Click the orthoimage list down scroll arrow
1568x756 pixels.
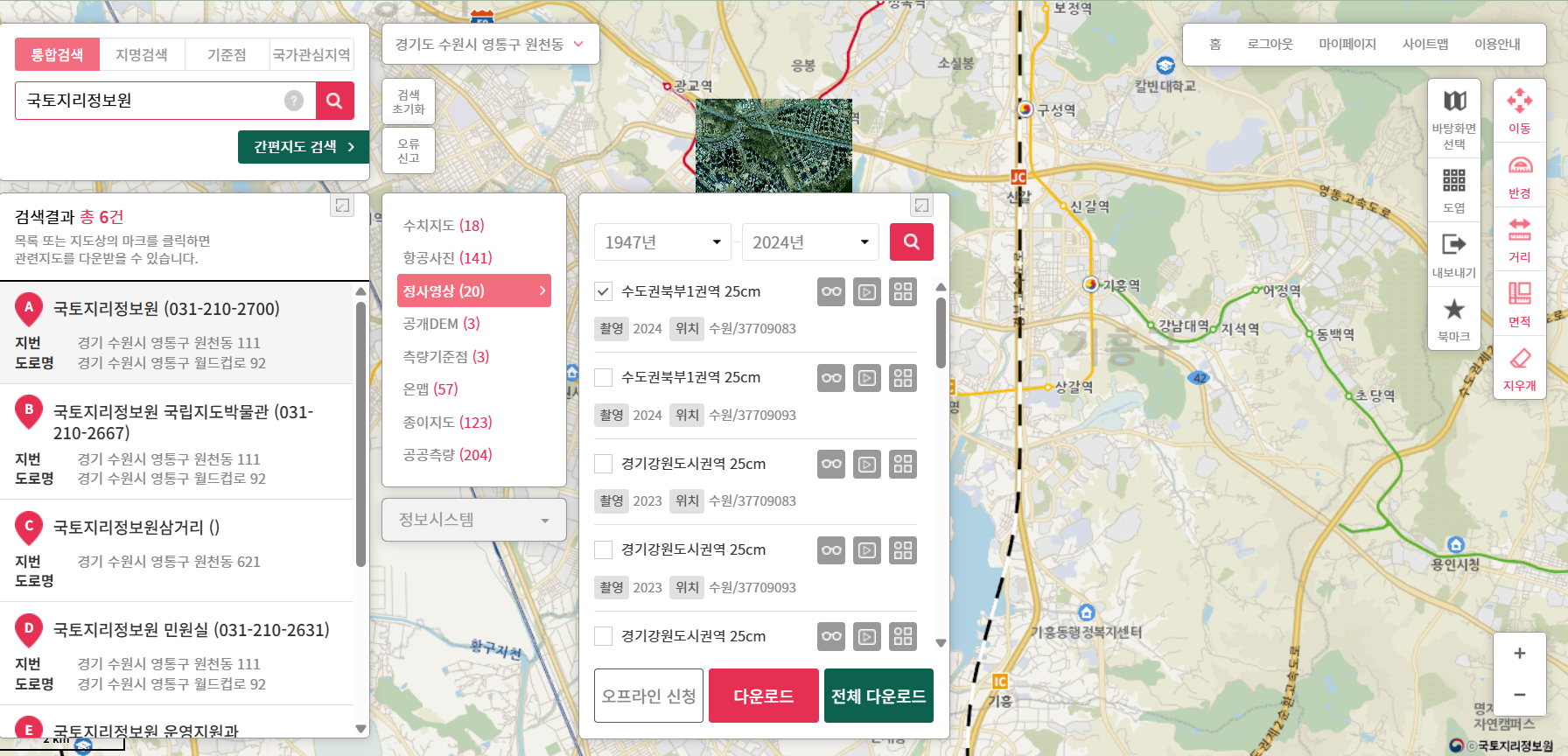click(x=941, y=642)
